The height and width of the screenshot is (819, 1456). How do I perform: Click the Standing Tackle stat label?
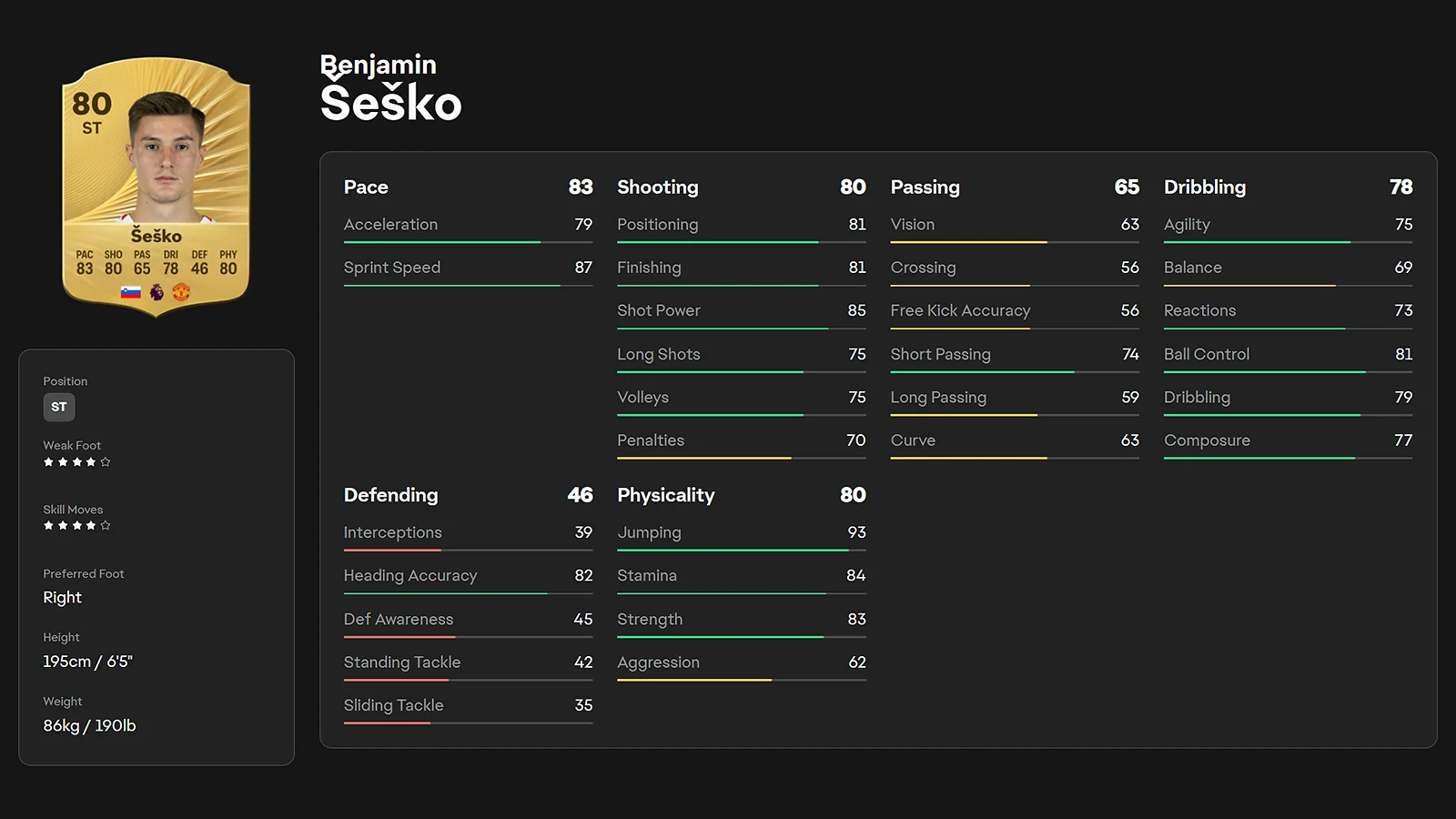pos(402,662)
